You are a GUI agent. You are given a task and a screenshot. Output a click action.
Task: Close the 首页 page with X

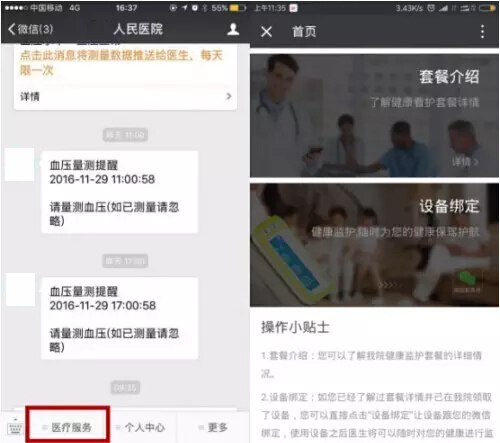[x=266, y=32]
